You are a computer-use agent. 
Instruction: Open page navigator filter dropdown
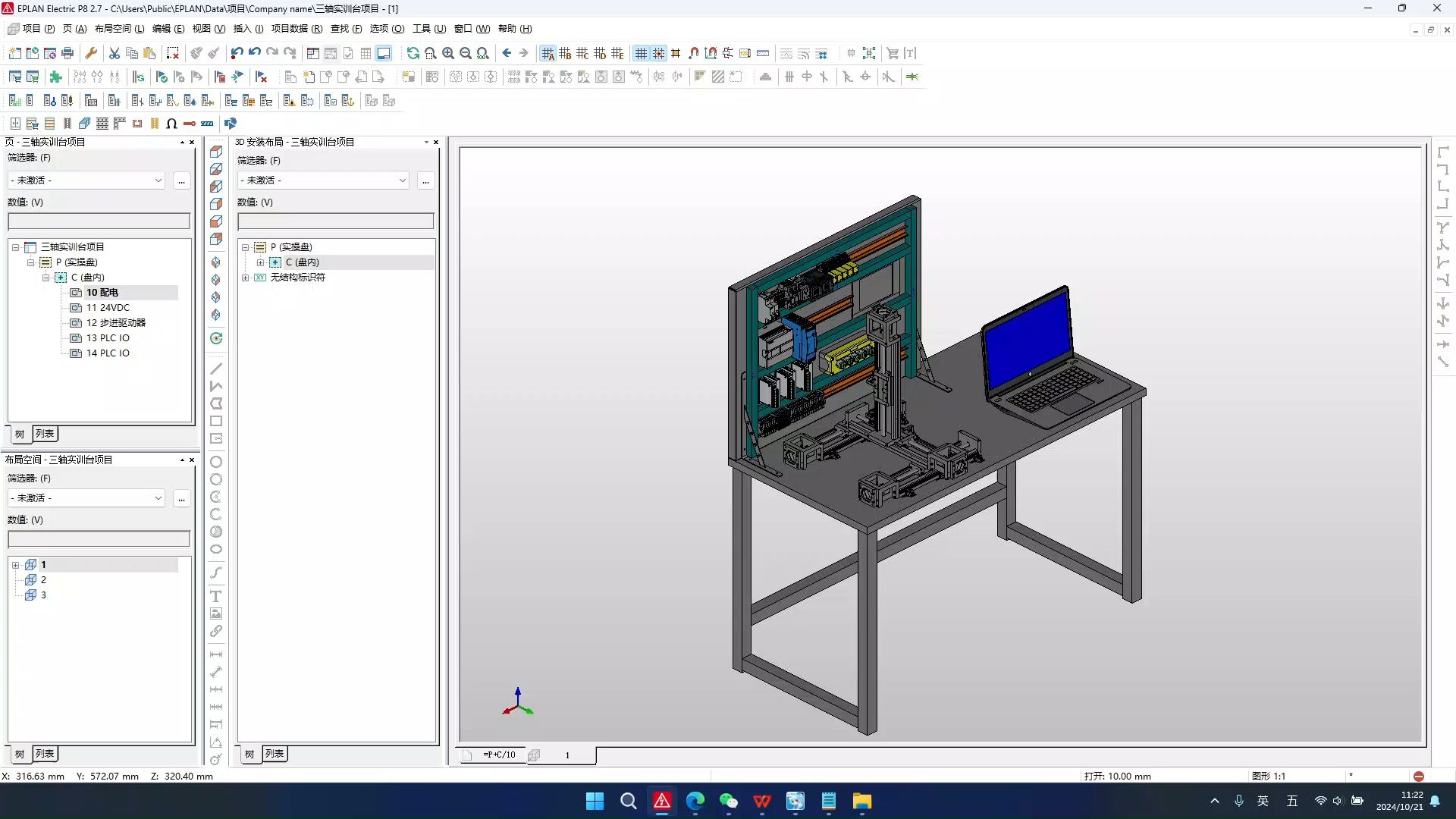158,180
